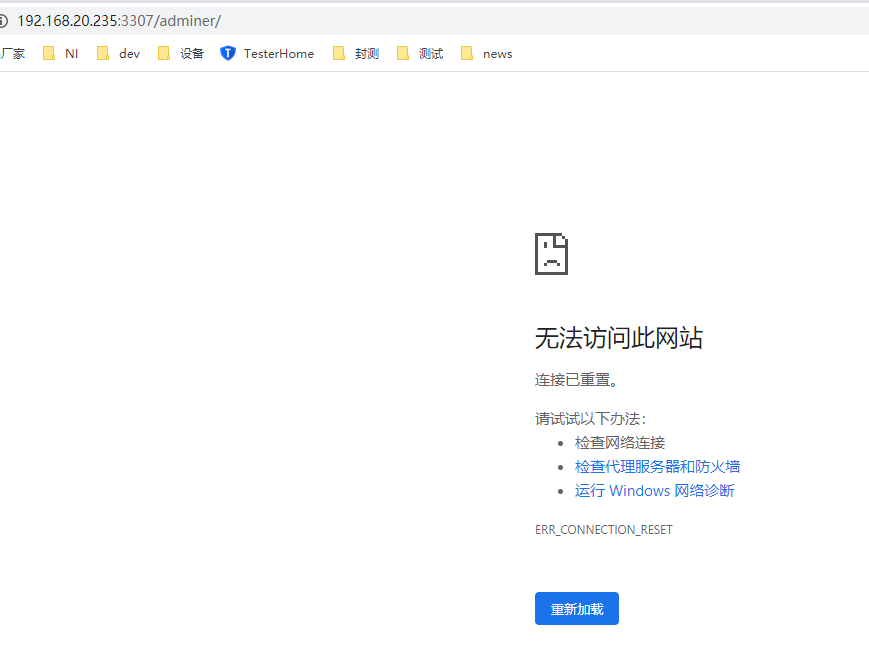Click the TesterHome shield icon
Screen dimensions: 869x647
[227, 54]
